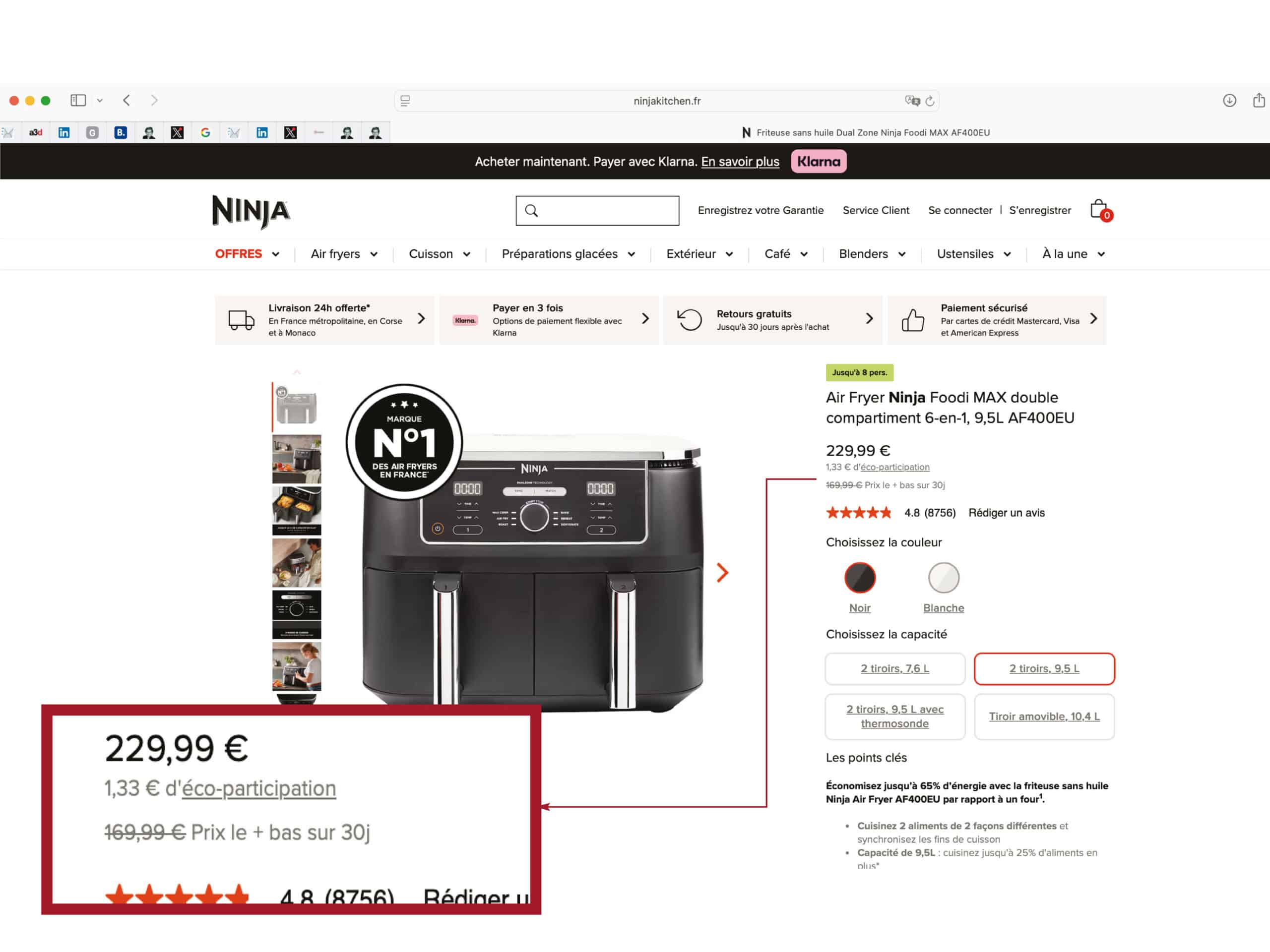
Task: Show next product image with red arrow
Action: pos(722,572)
